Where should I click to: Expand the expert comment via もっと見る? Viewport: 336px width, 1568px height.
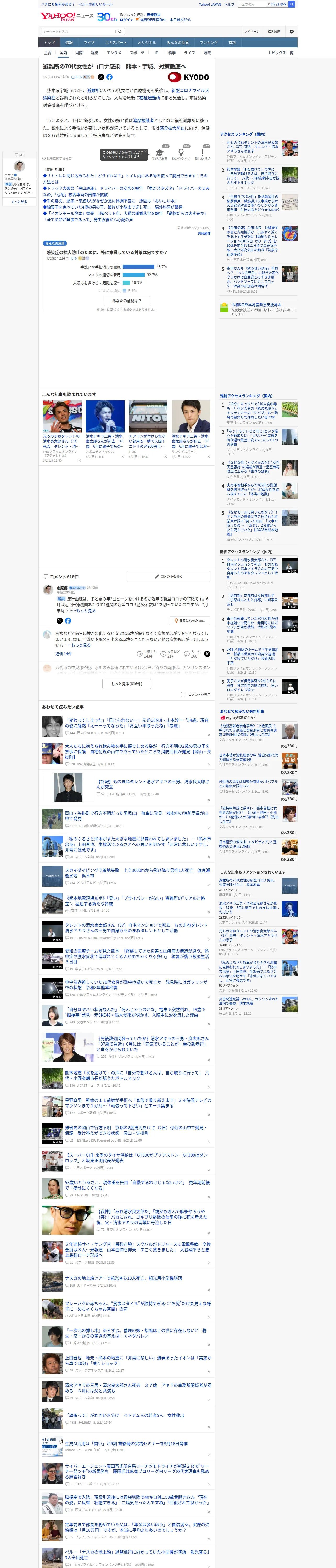86,610
